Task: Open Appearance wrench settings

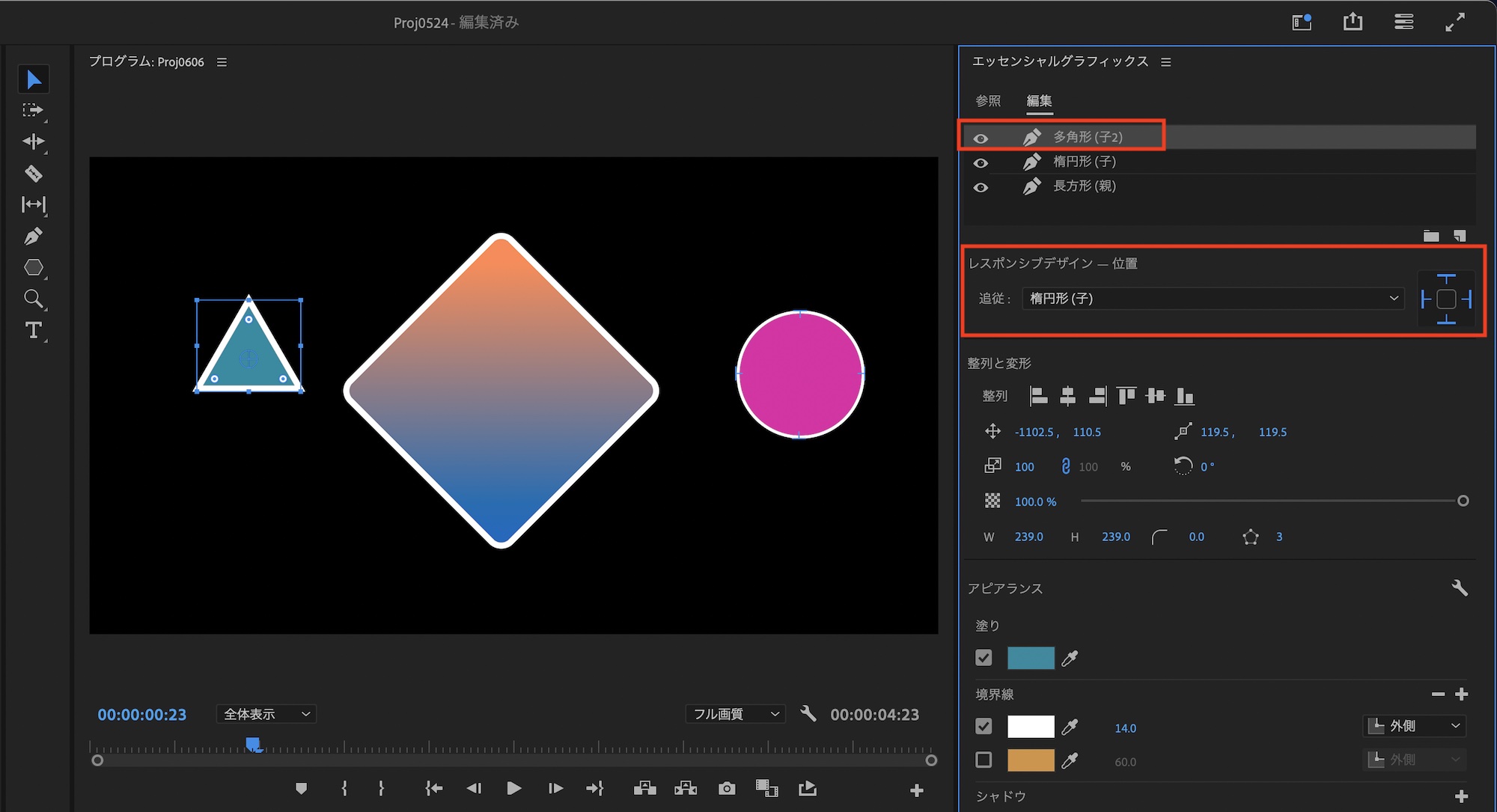Action: point(1459,588)
